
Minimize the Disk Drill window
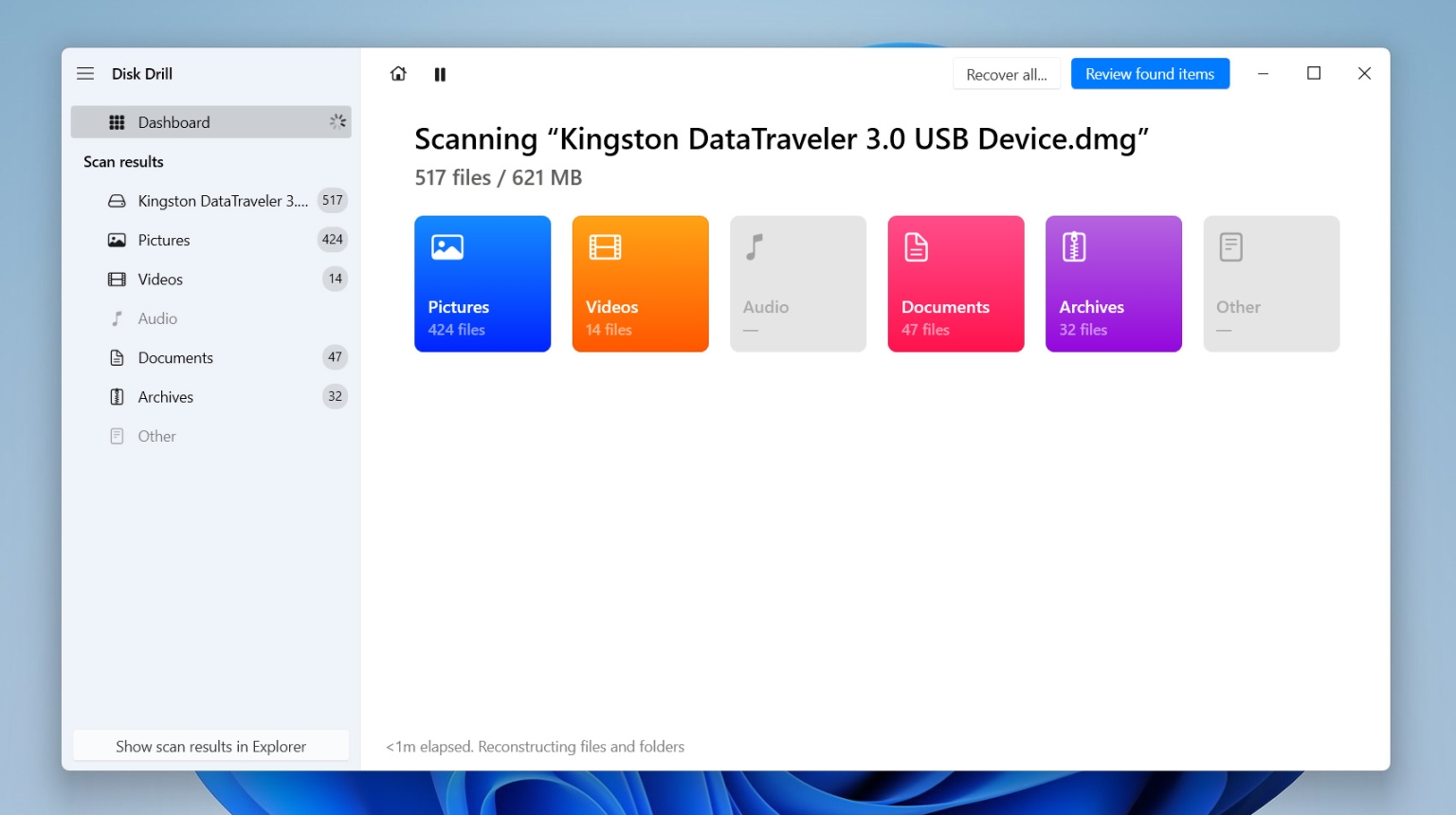1263,74
